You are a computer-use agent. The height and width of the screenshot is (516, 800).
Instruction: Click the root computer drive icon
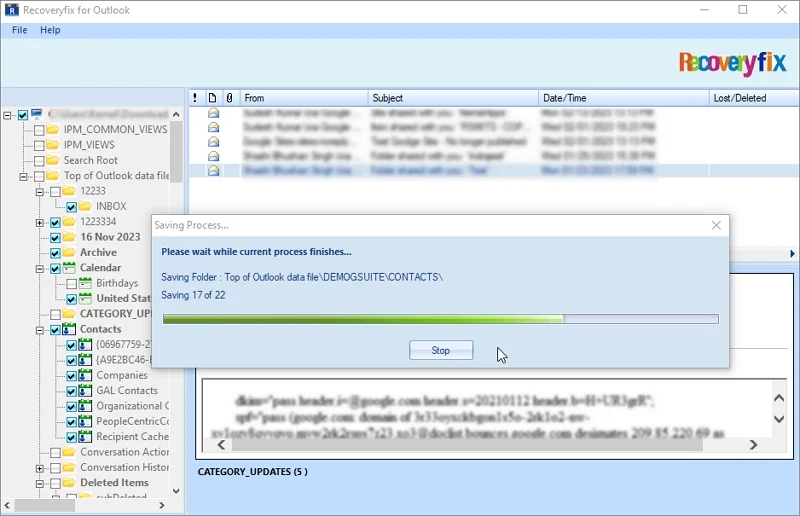[37, 113]
